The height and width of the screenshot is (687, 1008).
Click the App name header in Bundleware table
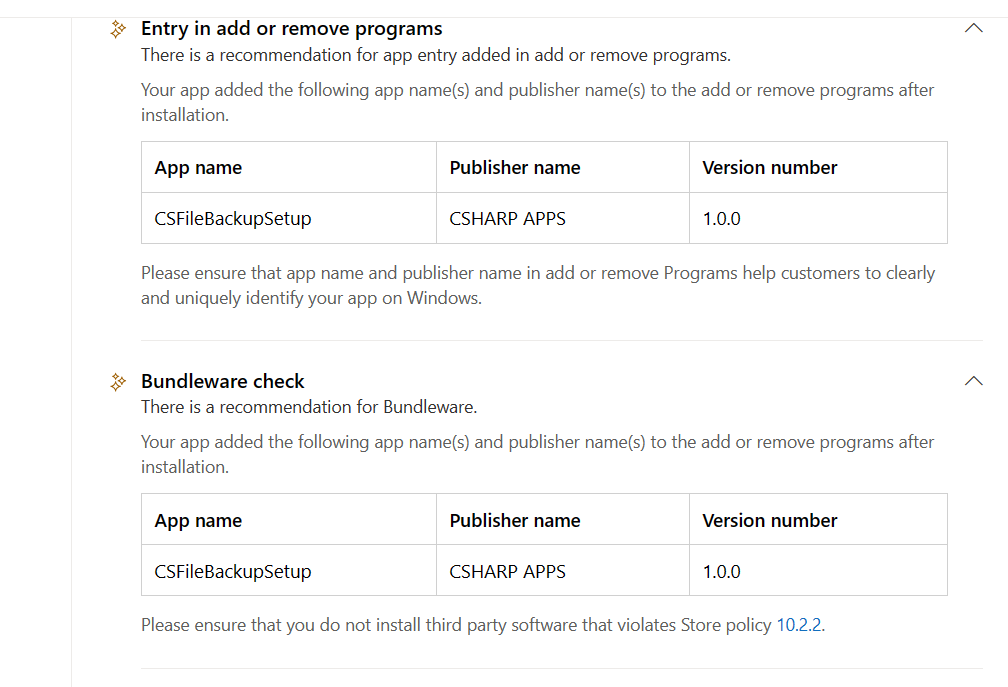[x=197, y=519]
